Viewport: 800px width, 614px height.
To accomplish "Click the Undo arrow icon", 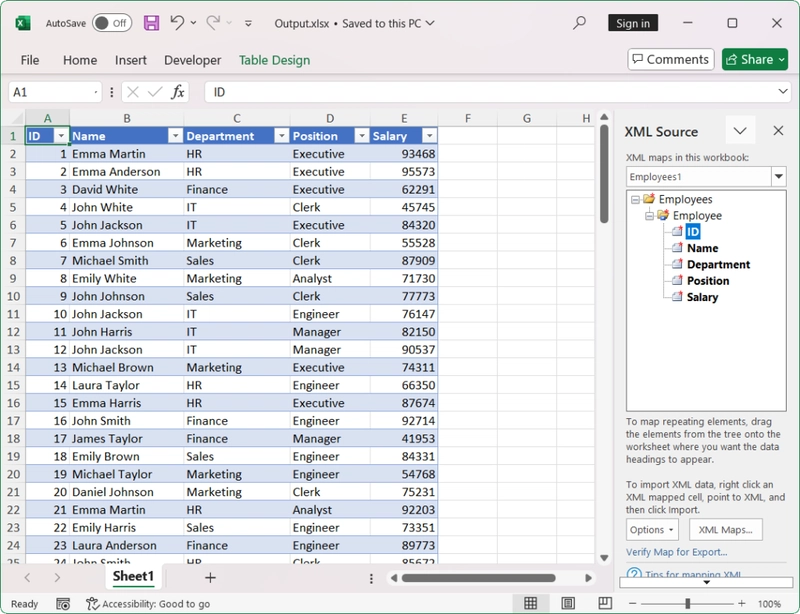I will click(x=177, y=23).
